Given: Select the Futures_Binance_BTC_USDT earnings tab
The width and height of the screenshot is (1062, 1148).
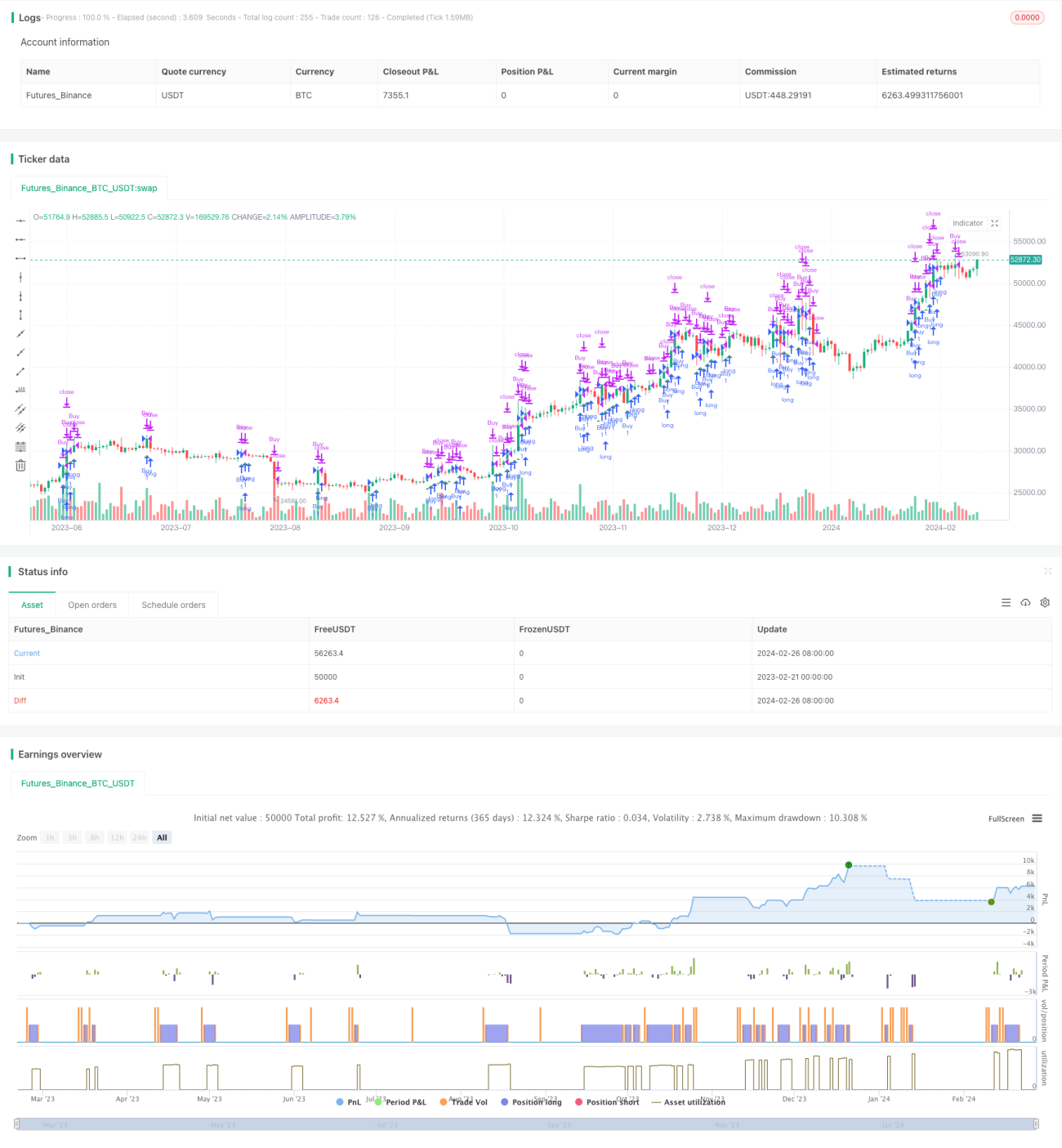Looking at the screenshot, I should pos(78,783).
